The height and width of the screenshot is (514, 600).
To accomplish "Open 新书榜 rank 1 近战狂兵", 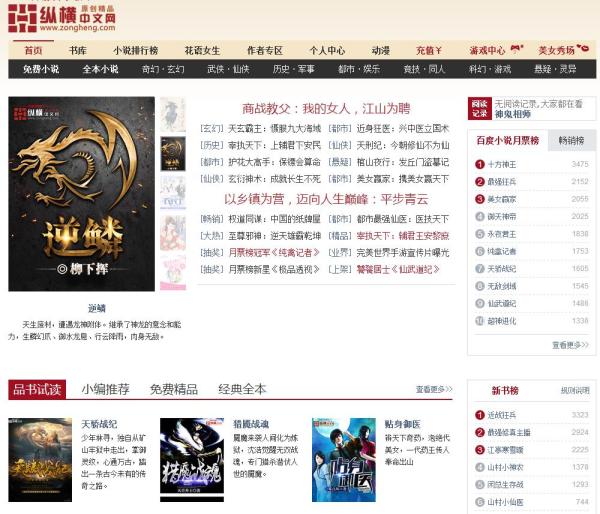I will [501, 415].
